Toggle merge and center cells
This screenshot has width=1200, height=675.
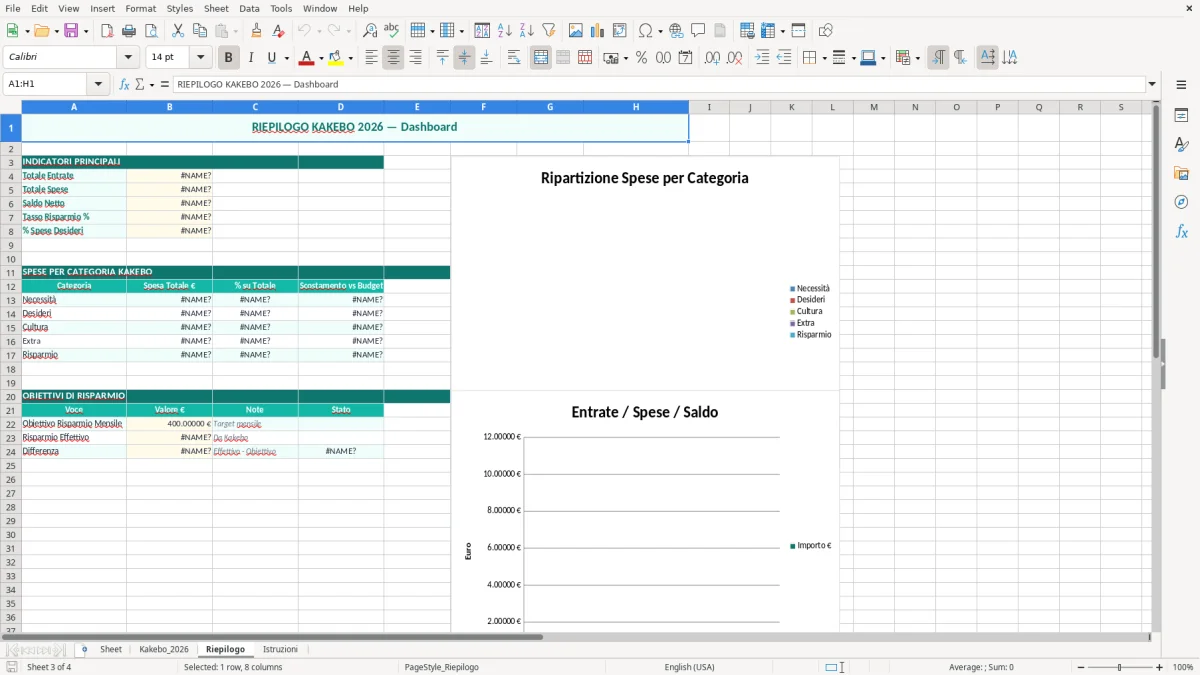[x=541, y=58]
